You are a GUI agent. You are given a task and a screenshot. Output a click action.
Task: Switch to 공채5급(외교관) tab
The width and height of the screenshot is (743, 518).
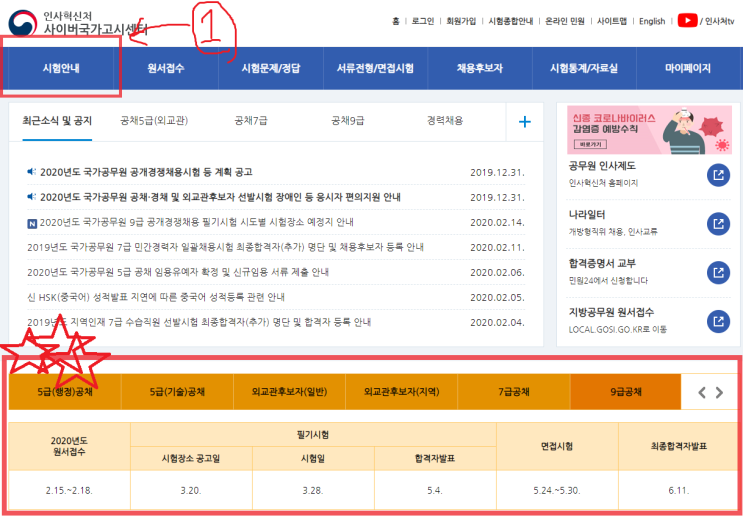coord(154,121)
